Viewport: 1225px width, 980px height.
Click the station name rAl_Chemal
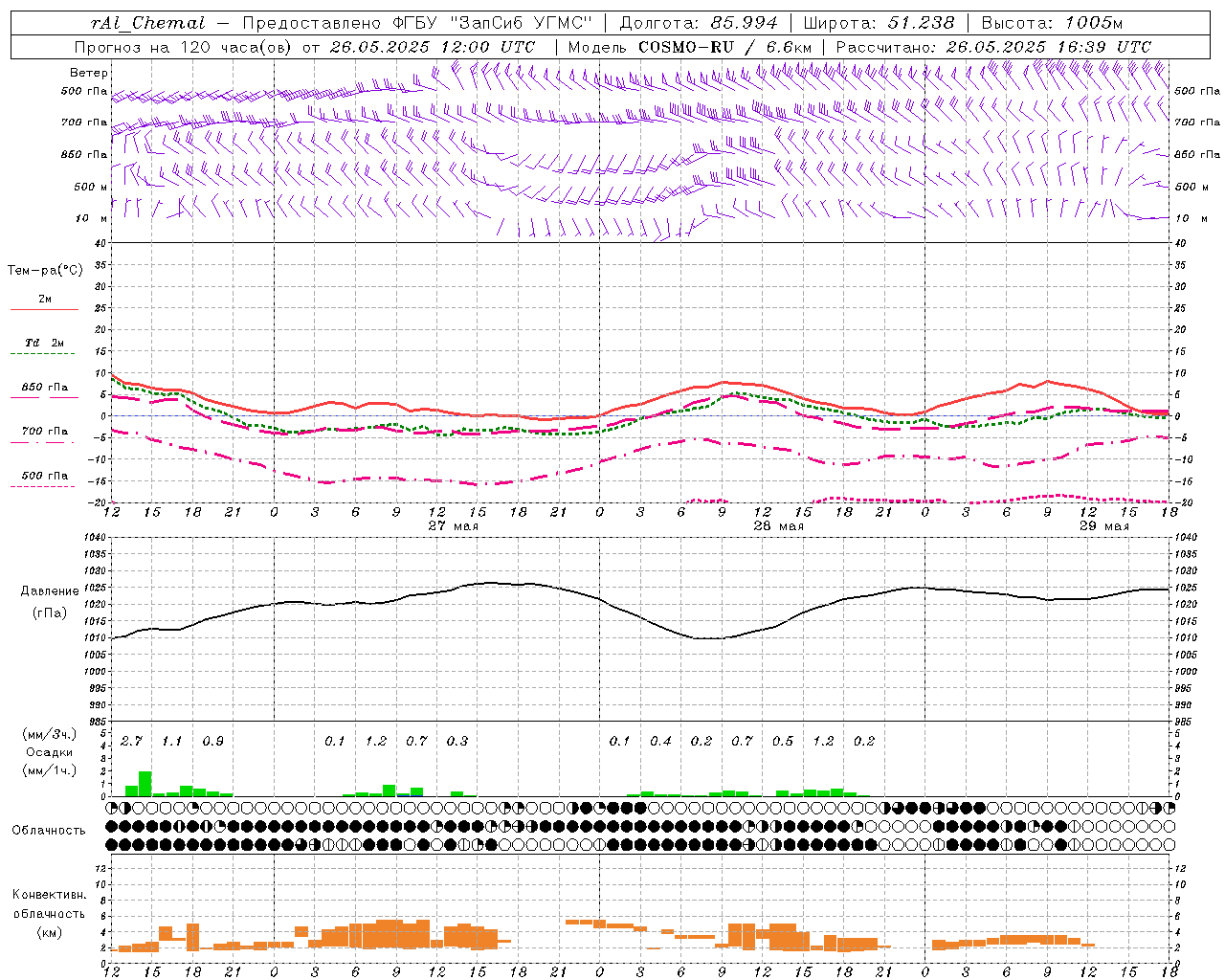tap(146, 23)
